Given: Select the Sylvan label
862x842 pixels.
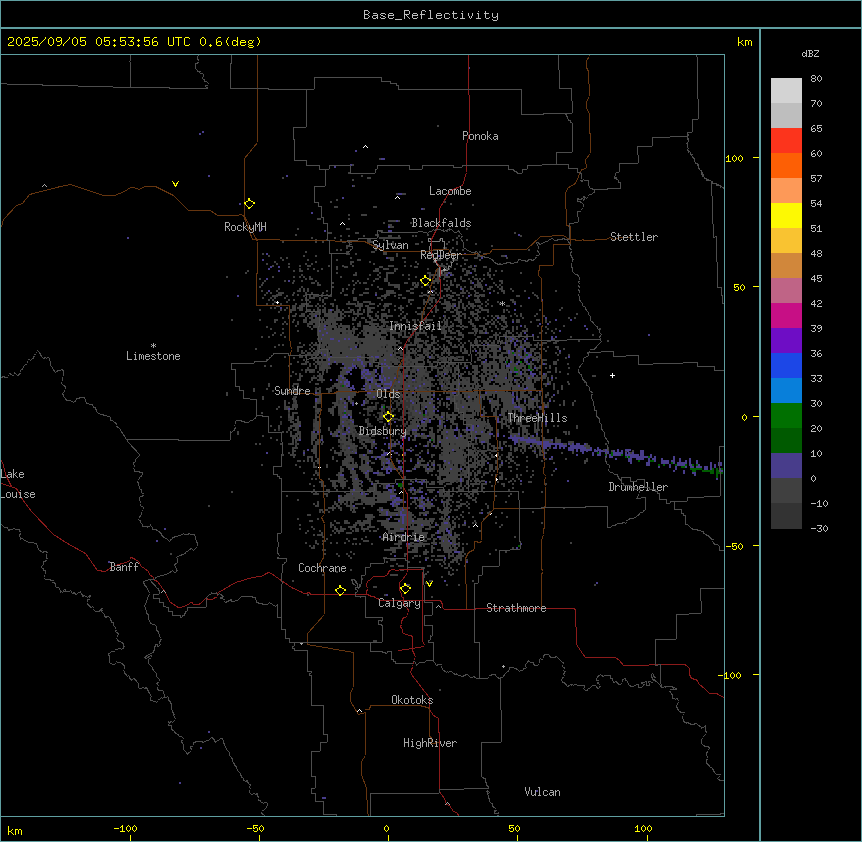Looking at the screenshot, I should [x=390, y=245].
